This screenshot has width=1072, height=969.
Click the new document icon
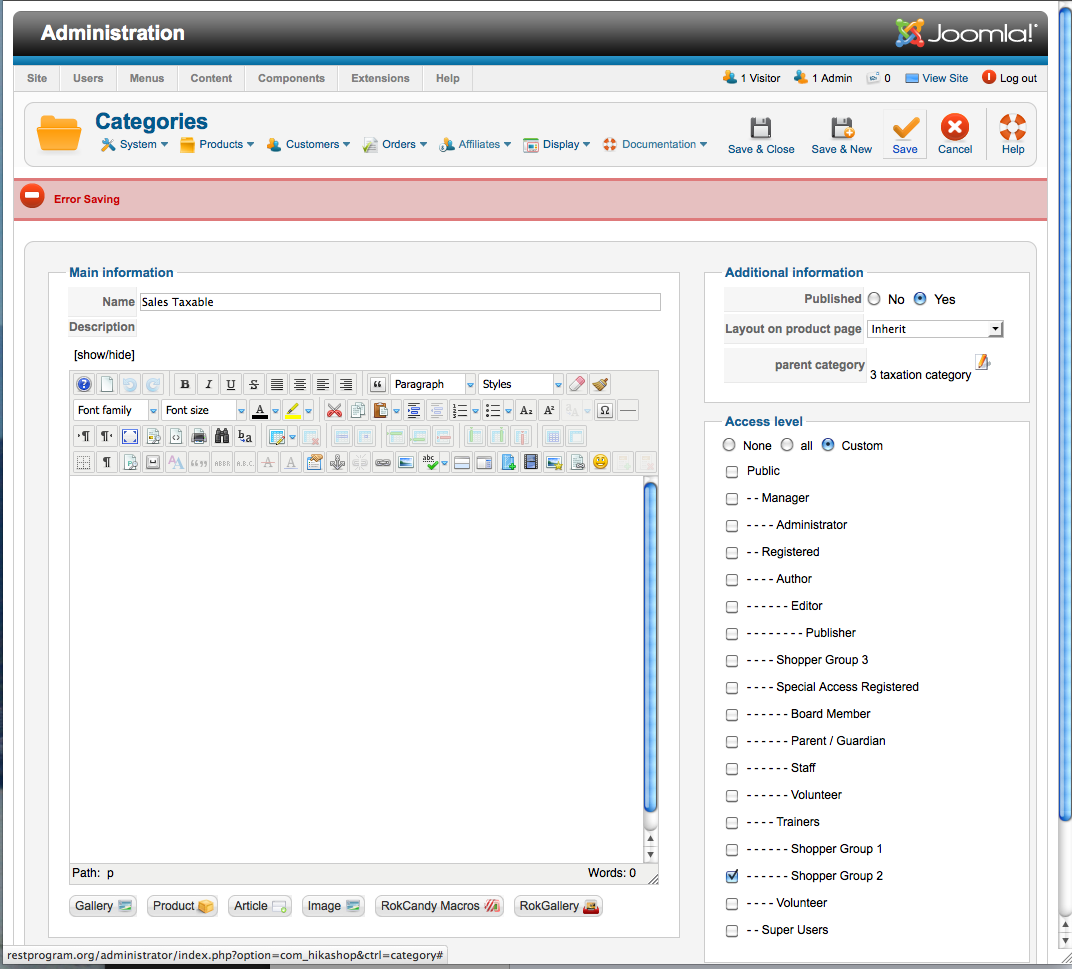click(107, 384)
